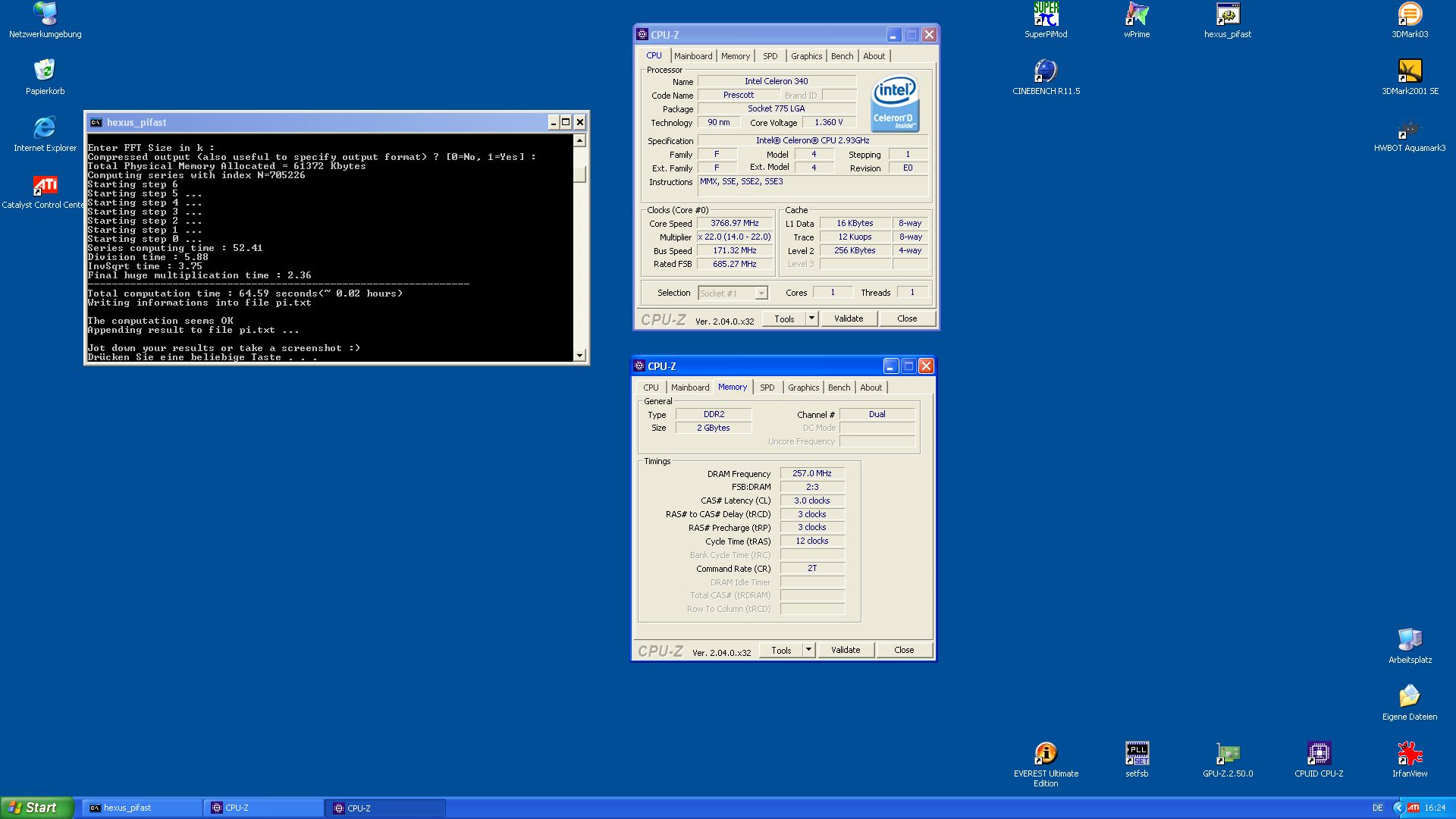Select the DRAM Frequency value 257.0 MHz
The height and width of the screenshot is (819, 1456).
tap(812, 473)
